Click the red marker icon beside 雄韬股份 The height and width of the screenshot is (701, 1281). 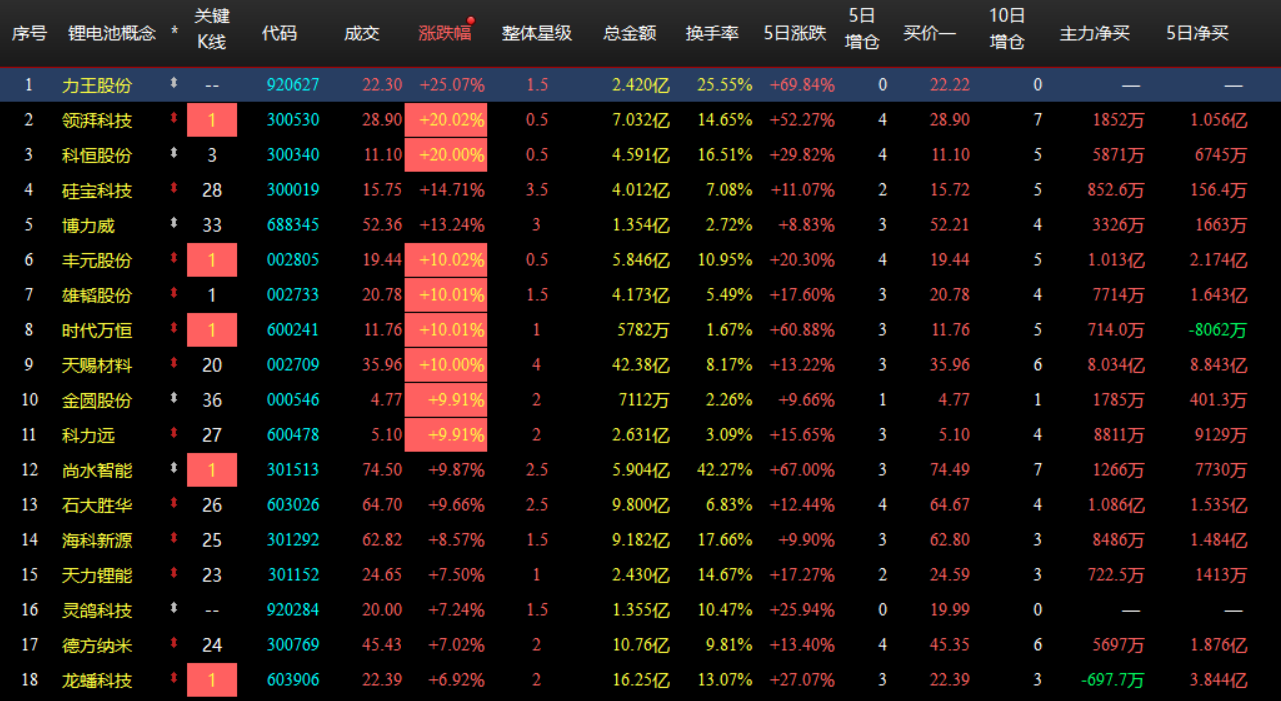[x=175, y=294]
